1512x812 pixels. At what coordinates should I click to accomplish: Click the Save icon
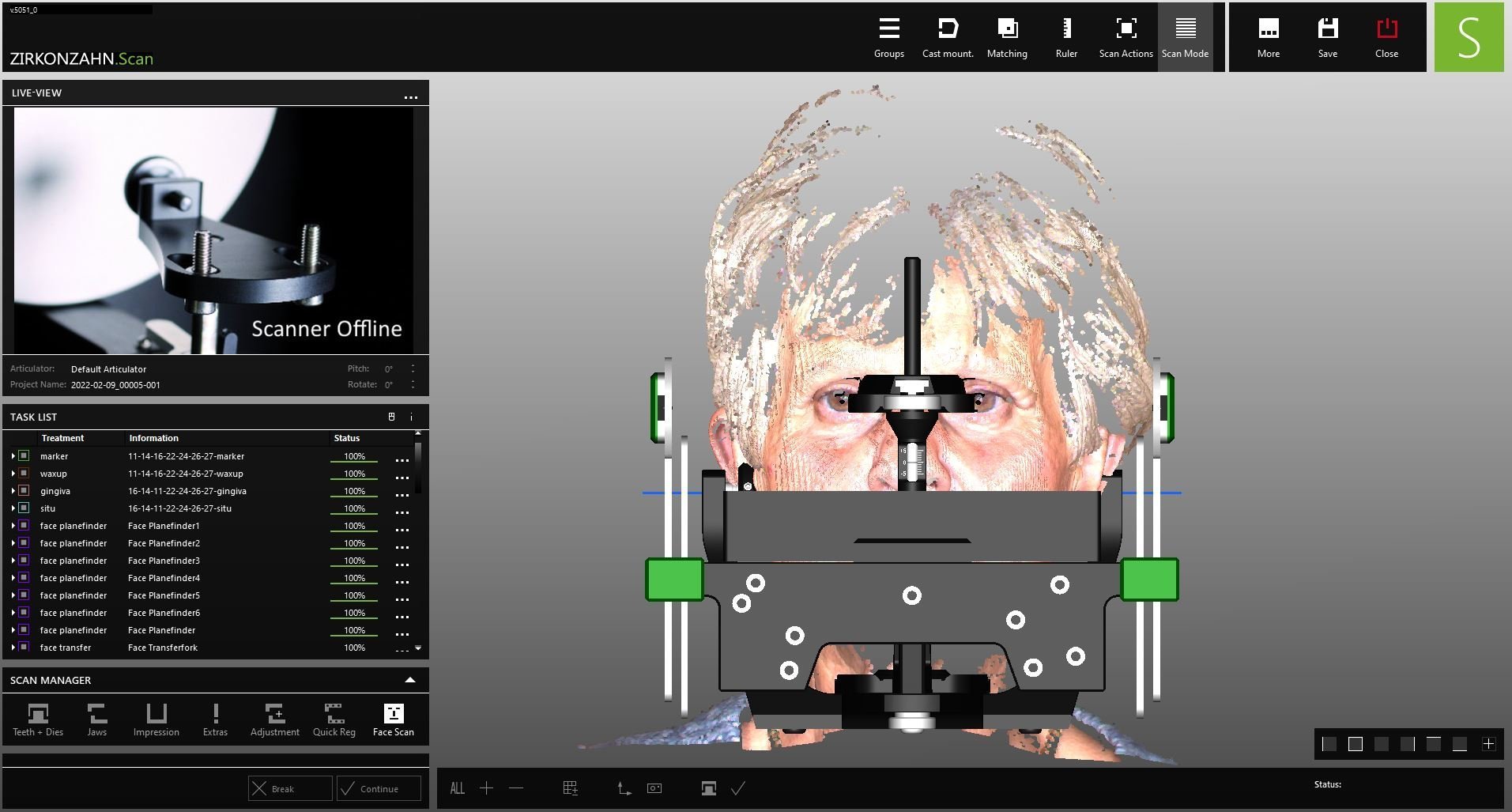tap(1327, 37)
